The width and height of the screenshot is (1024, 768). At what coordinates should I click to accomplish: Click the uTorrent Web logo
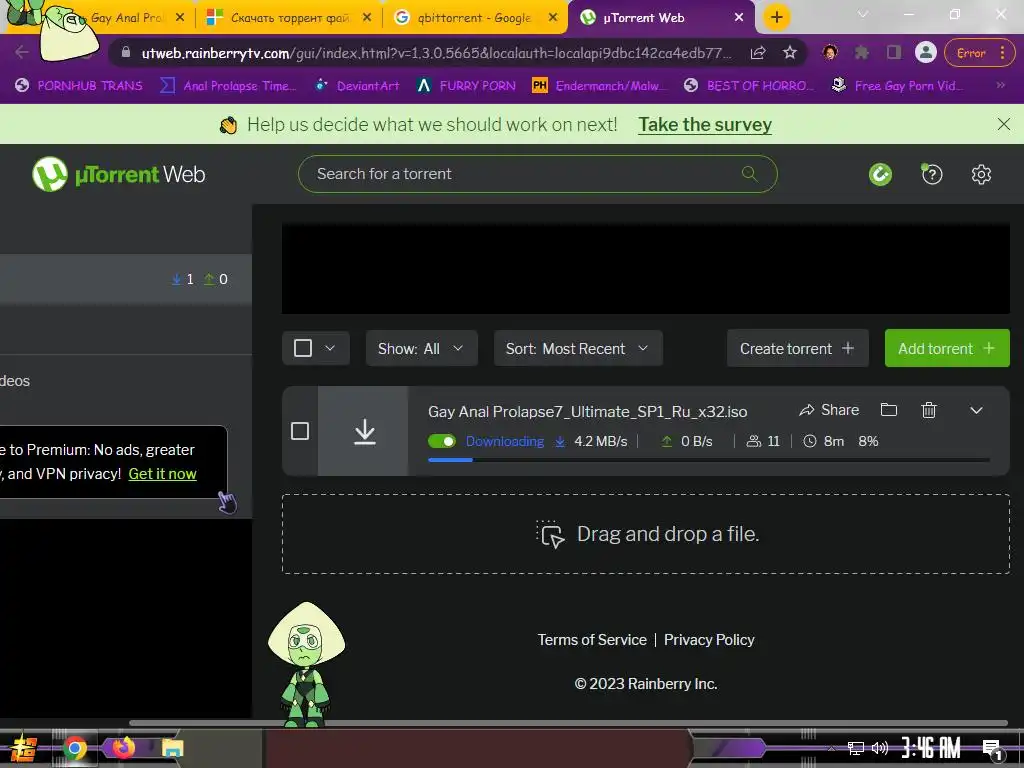click(119, 174)
